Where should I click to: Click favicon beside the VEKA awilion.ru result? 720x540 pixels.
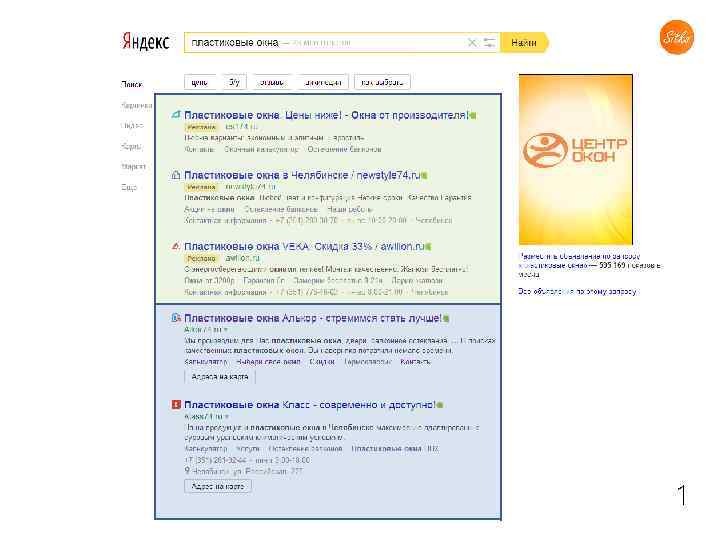(x=176, y=246)
